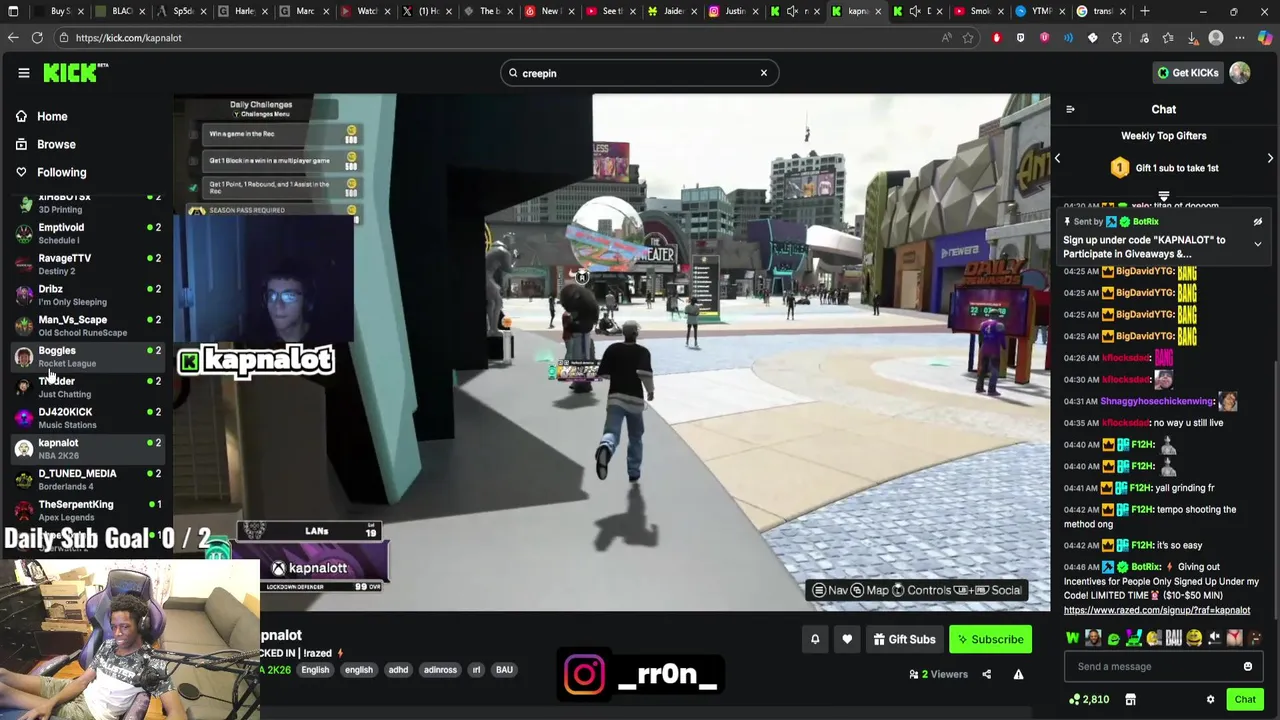Open the D_TUNED_MEDIA Borderlands 4 channel
The image size is (1280, 720).
(x=86, y=480)
